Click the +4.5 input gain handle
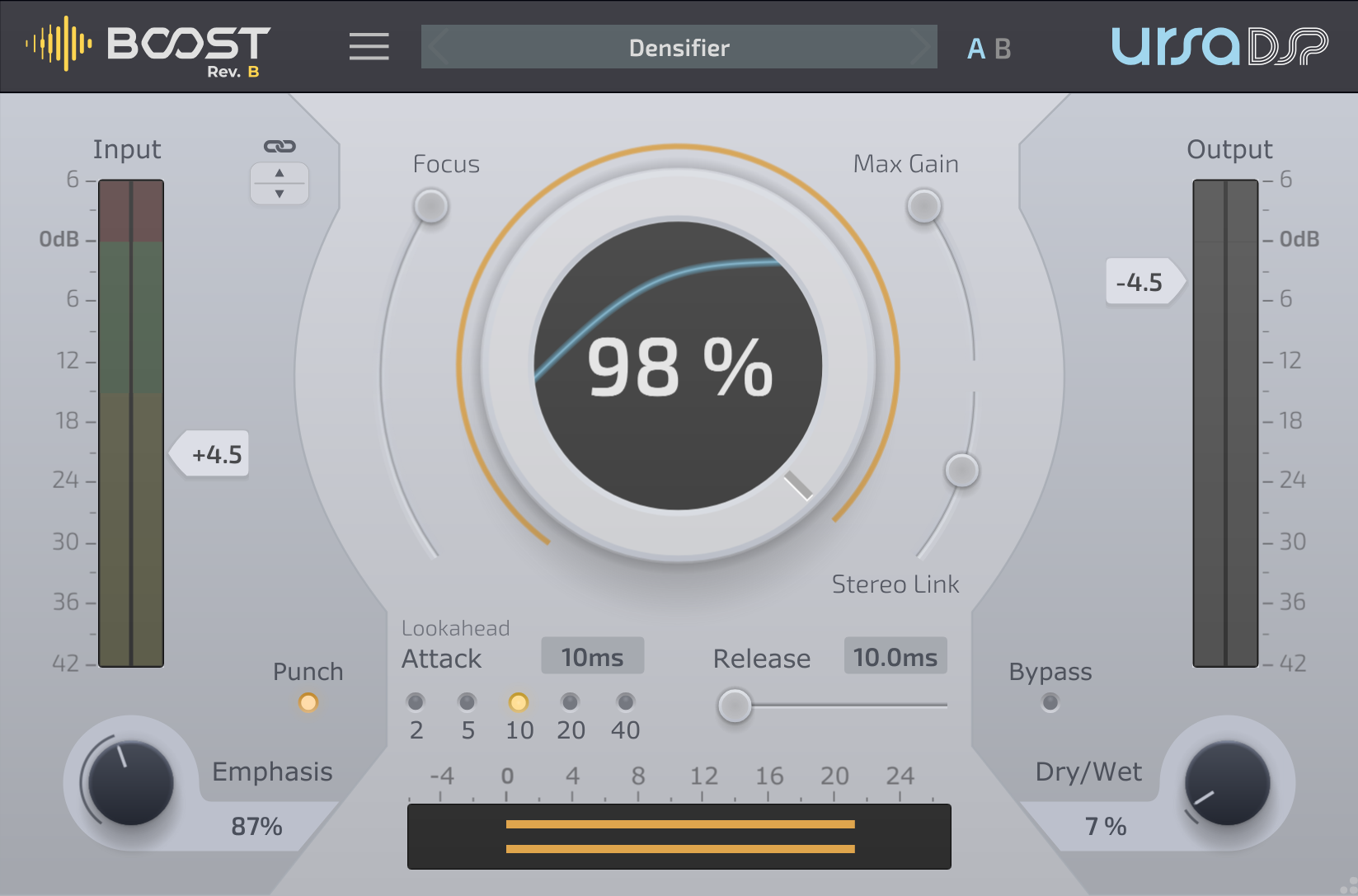1358x896 pixels. click(209, 454)
